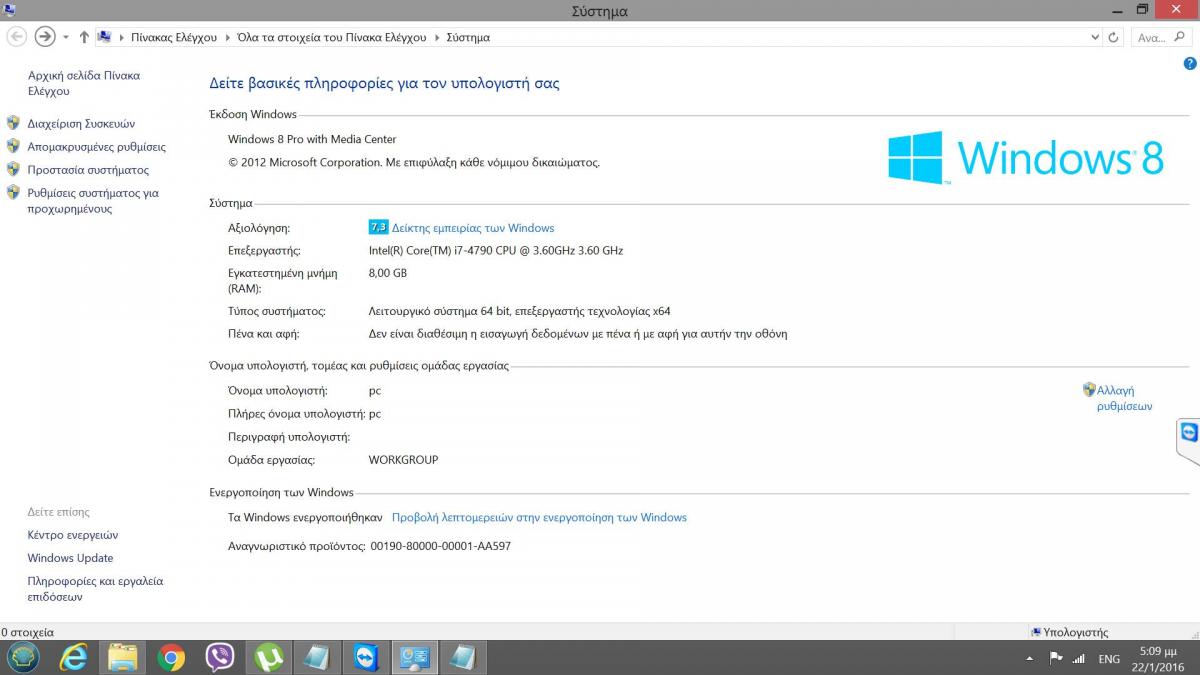Open Προβολή λεπτομερειών στην ενεργοποίηση των Windows
The width and height of the screenshot is (1200, 675).
tap(539, 517)
